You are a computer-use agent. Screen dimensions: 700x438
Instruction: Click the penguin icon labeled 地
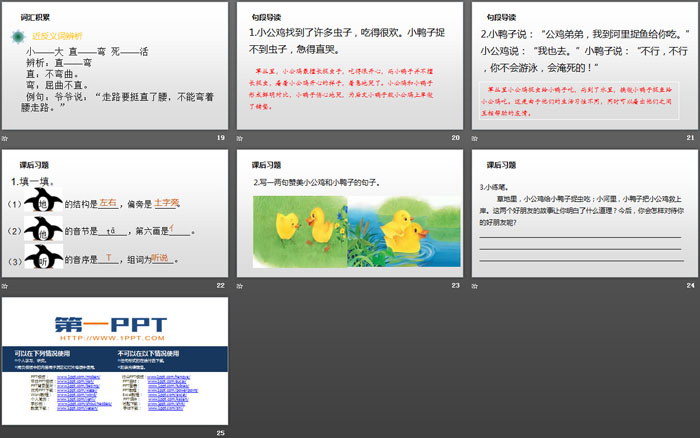coord(43,202)
